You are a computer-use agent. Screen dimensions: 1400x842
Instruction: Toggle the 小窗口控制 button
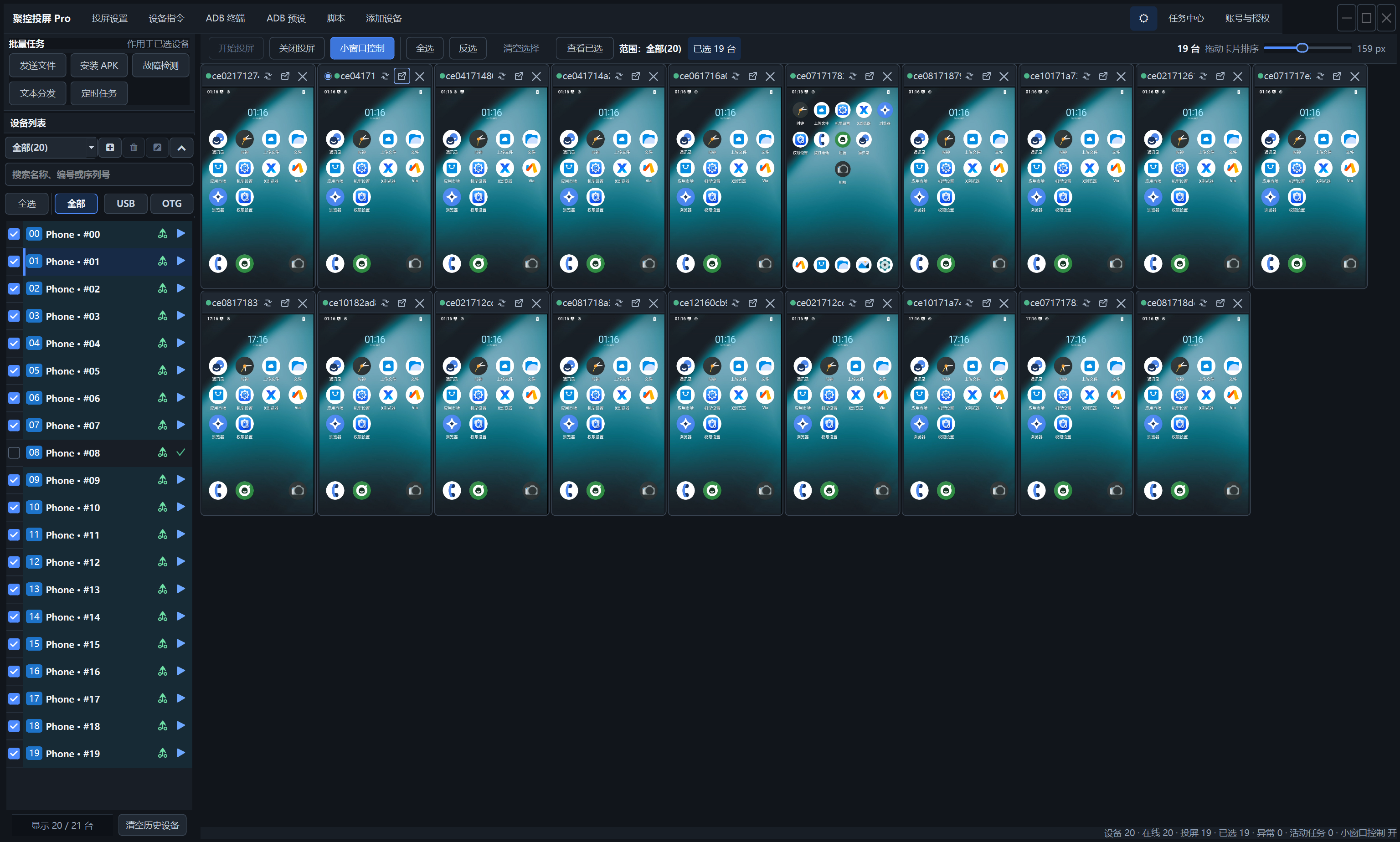[x=362, y=48]
